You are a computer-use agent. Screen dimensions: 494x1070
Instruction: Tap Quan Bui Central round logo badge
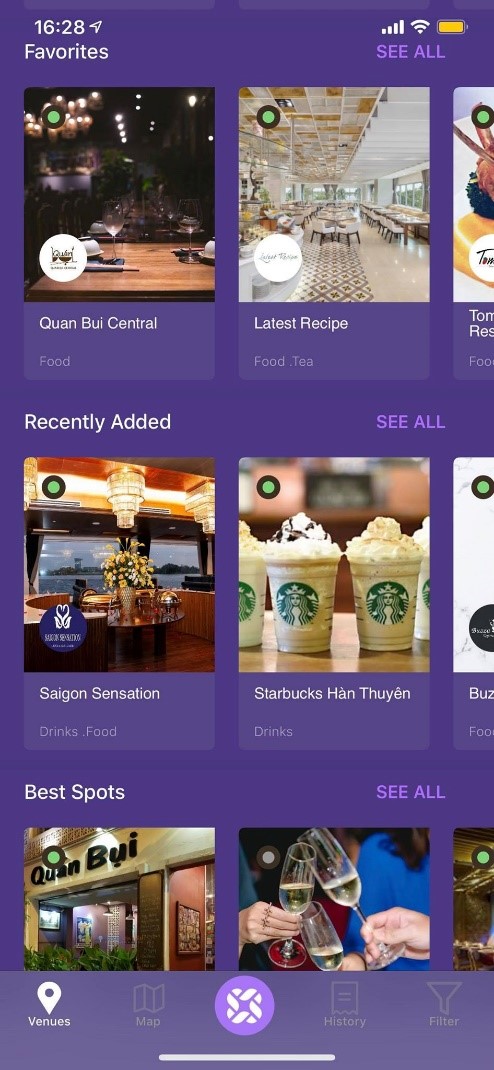coord(63,258)
